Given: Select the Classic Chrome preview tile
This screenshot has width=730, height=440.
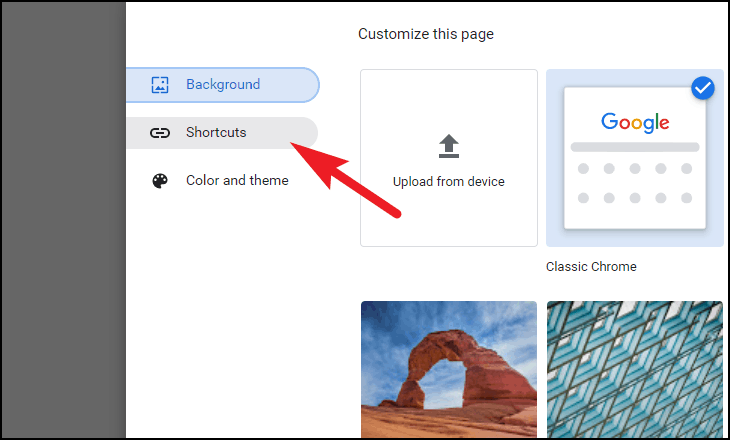Looking at the screenshot, I should tap(635, 158).
